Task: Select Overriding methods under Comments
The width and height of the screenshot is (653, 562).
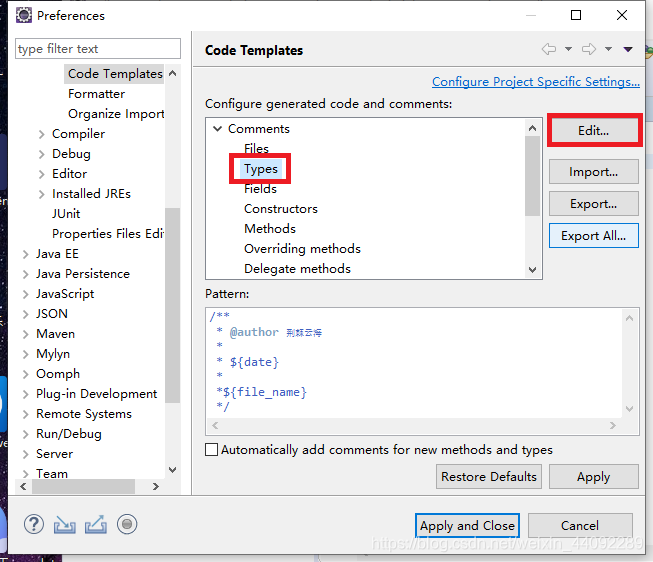Action: (302, 249)
